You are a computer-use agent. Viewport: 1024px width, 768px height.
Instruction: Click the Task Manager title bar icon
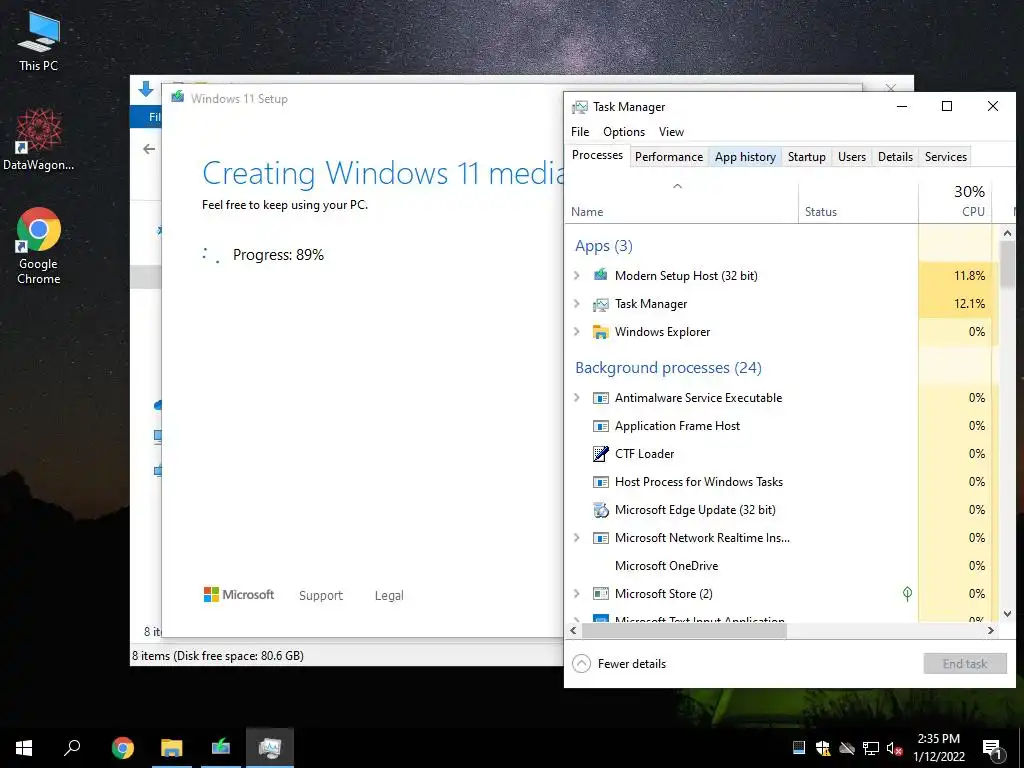coord(579,107)
